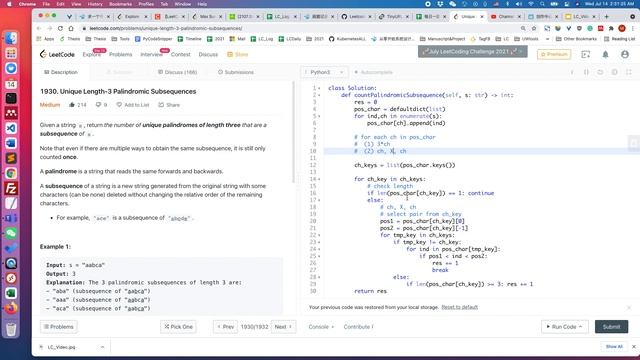This screenshot has height=360, width=640.
Task: Open the LC_Video.jpg download options chevron
Action: (x=102, y=347)
